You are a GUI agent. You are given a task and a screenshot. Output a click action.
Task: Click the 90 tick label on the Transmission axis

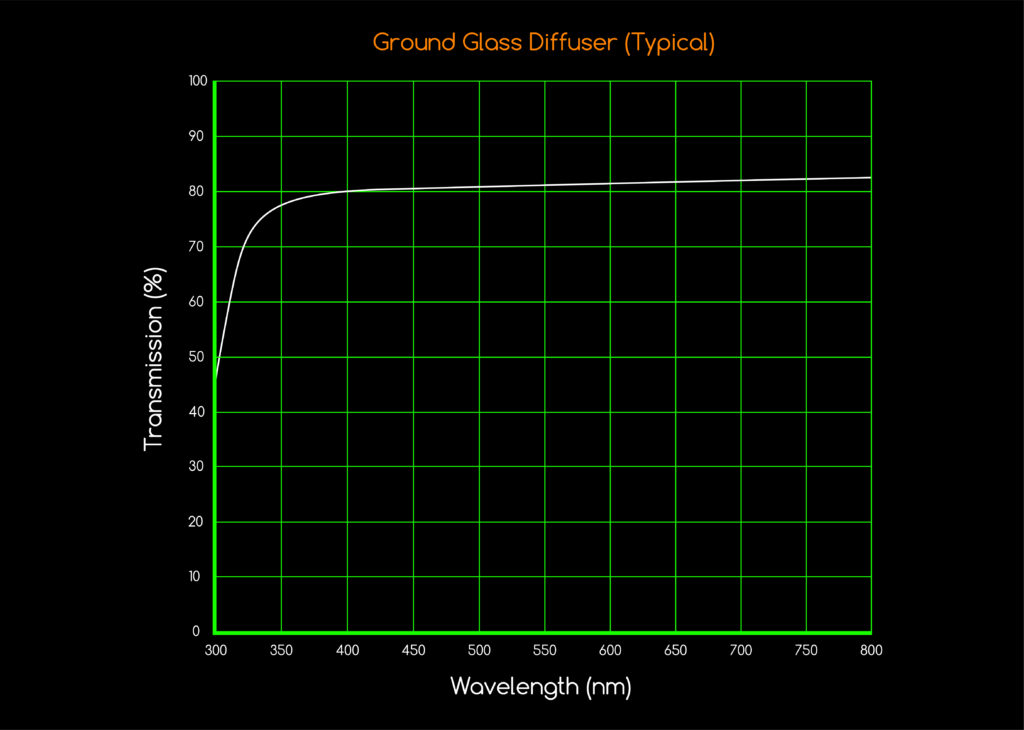(x=196, y=136)
